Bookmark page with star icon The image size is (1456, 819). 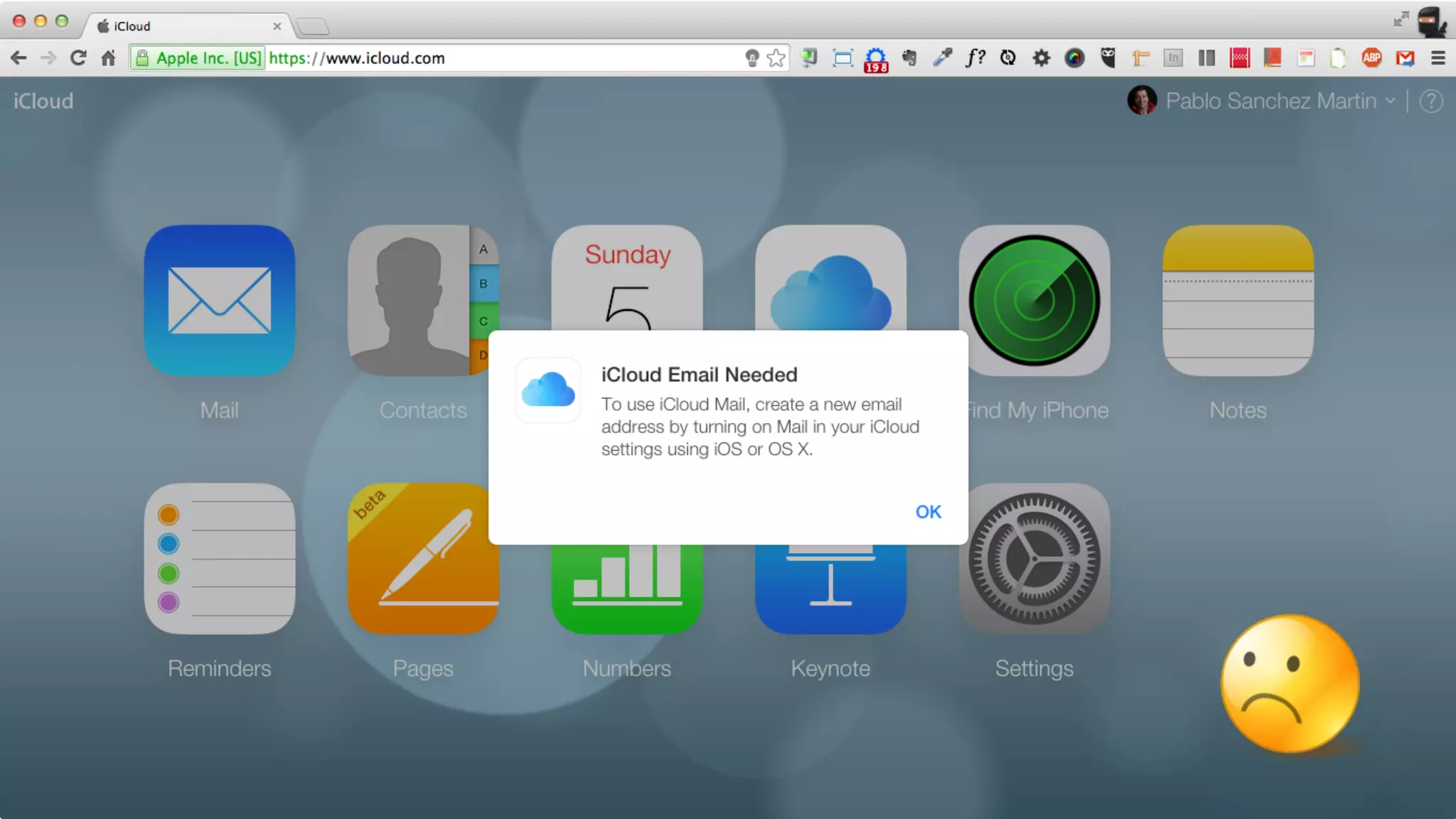[776, 58]
